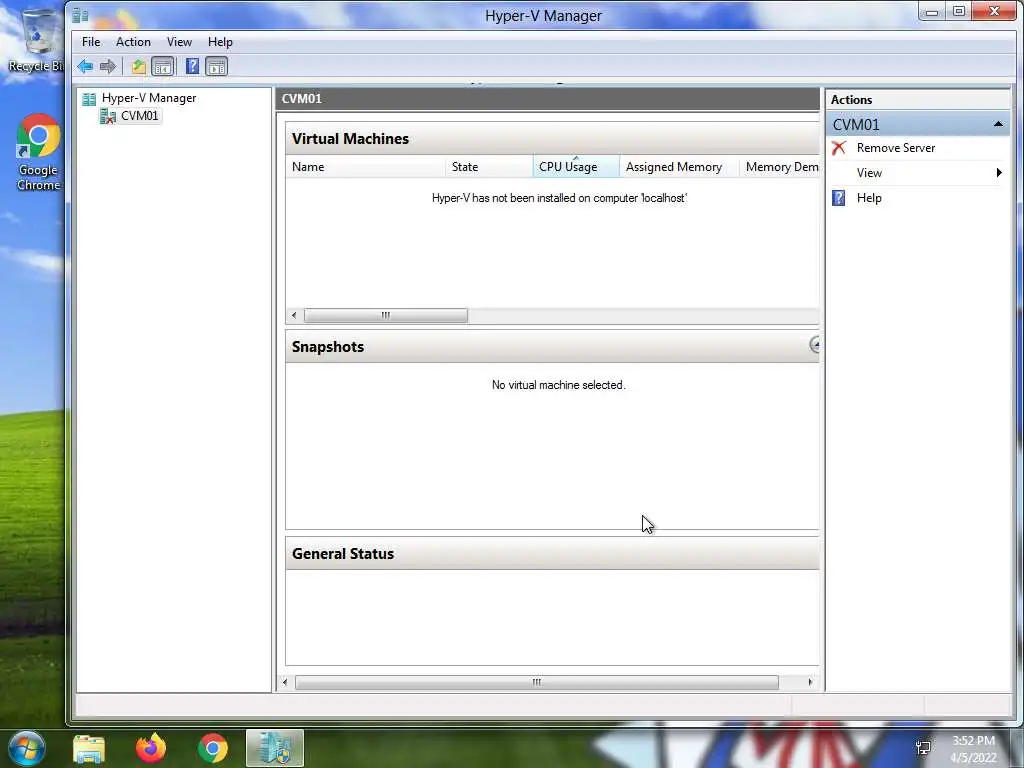Collapse the CVM01 actions section arrow
1024x768 pixels.
pos(998,124)
